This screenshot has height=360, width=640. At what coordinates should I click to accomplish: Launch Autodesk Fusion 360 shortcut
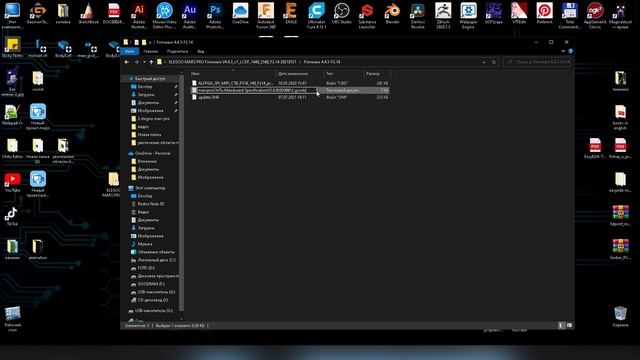(x=266, y=15)
